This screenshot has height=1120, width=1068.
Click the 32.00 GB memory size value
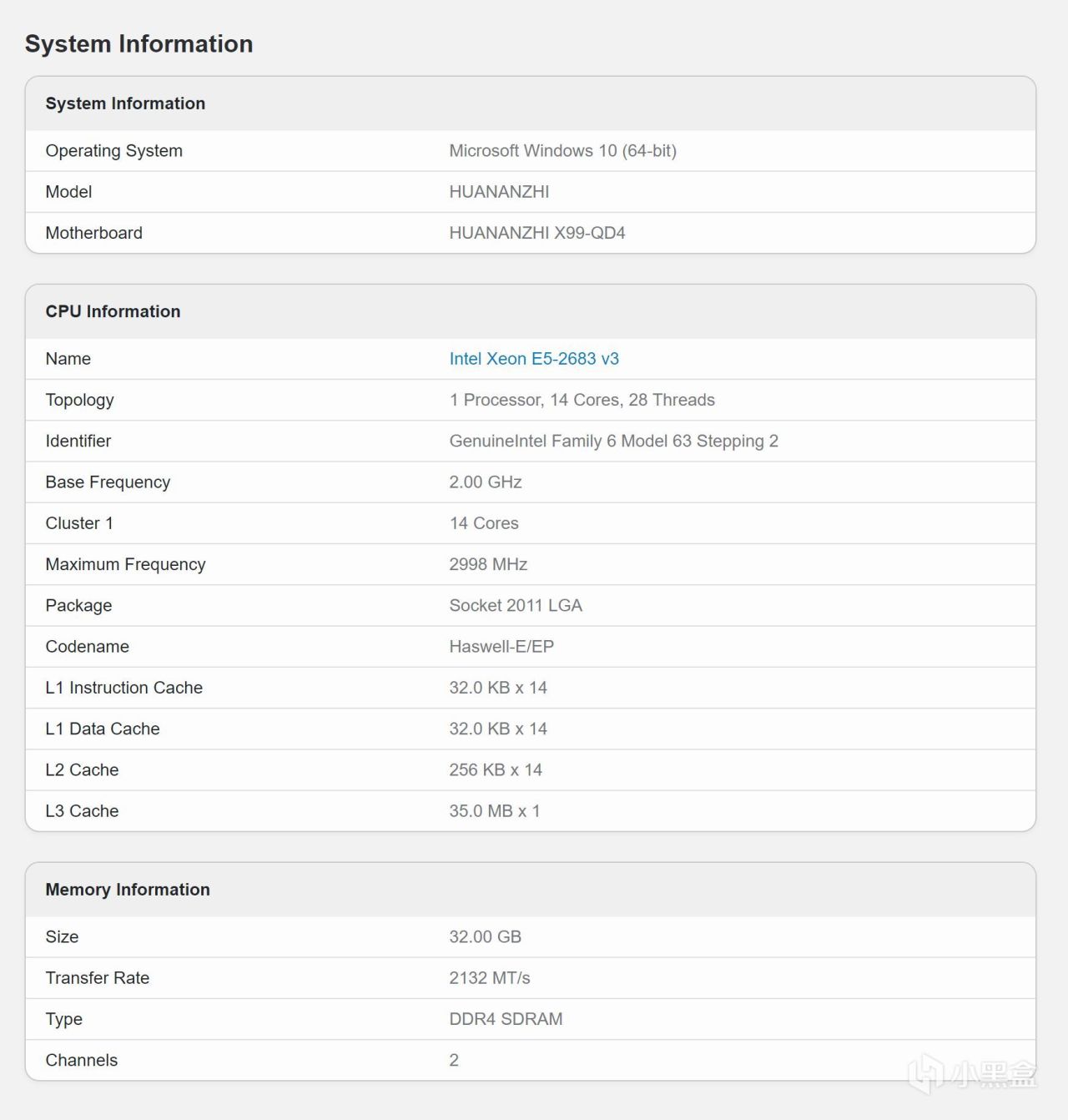point(485,937)
